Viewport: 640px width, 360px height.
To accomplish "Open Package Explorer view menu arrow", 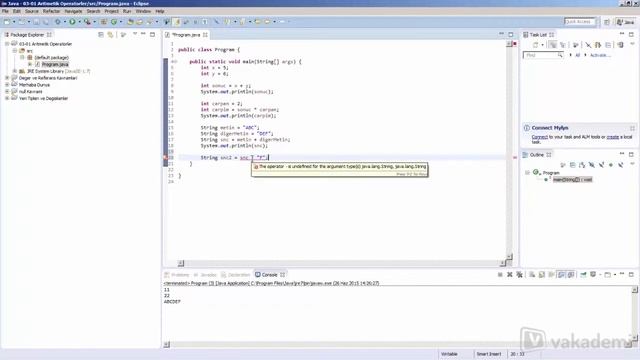I will (135, 34).
